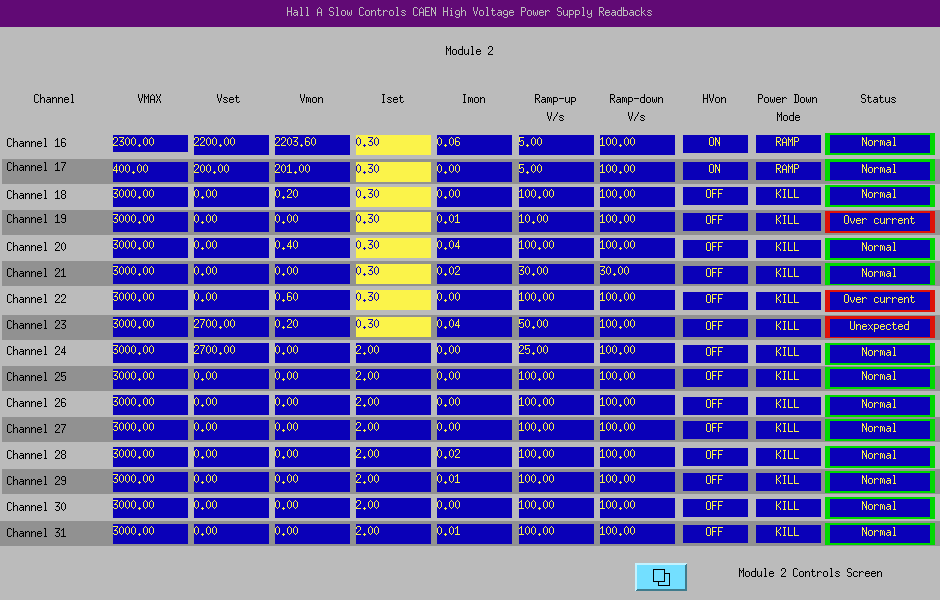Select the Channel 16 HVon ON field
The height and width of the screenshot is (600, 940).
point(715,144)
